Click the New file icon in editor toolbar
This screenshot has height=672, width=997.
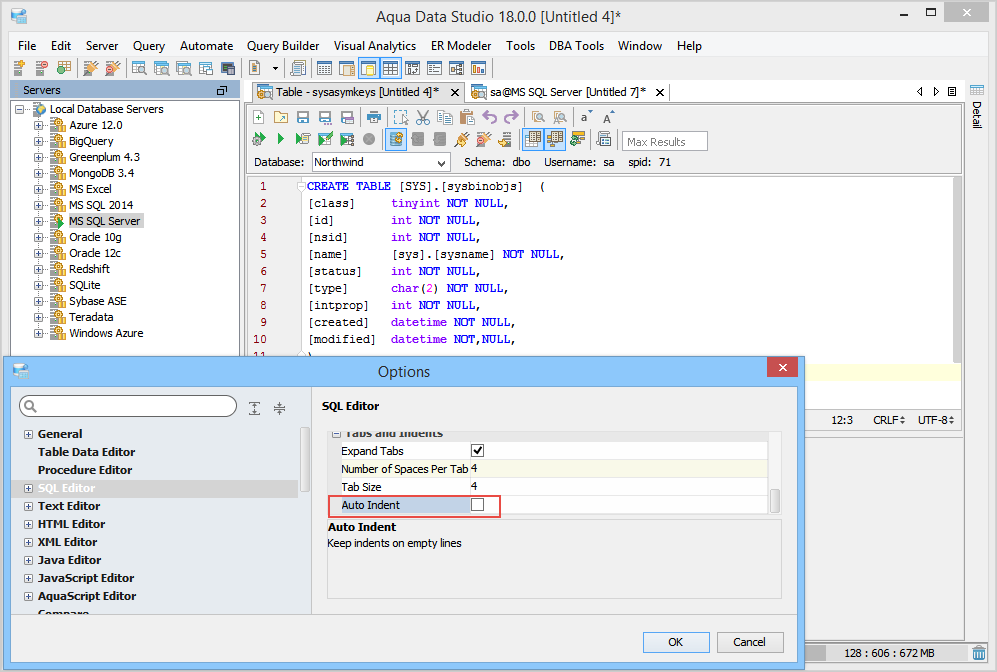tap(259, 117)
